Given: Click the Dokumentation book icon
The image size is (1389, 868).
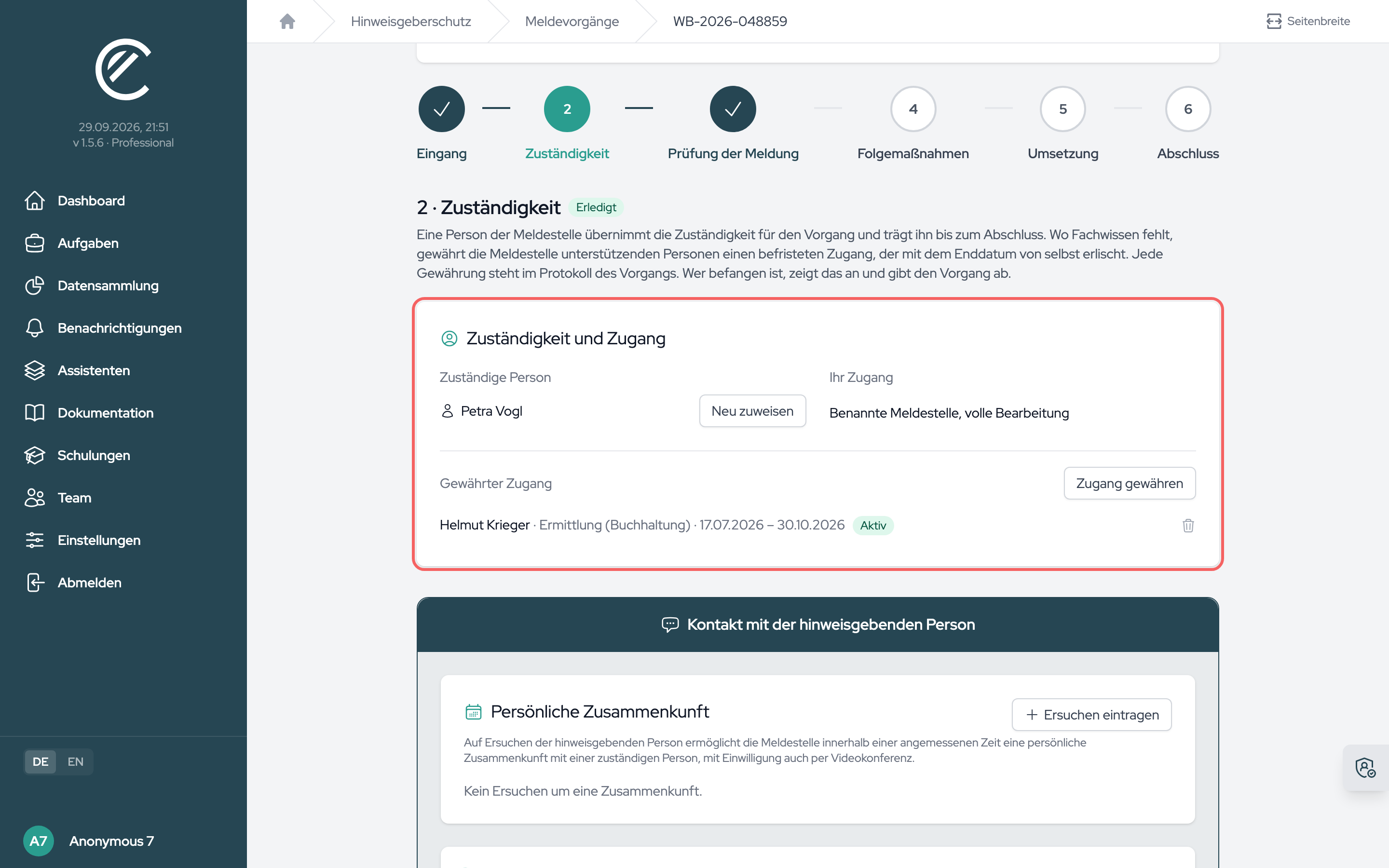Looking at the screenshot, I should 34,413.
